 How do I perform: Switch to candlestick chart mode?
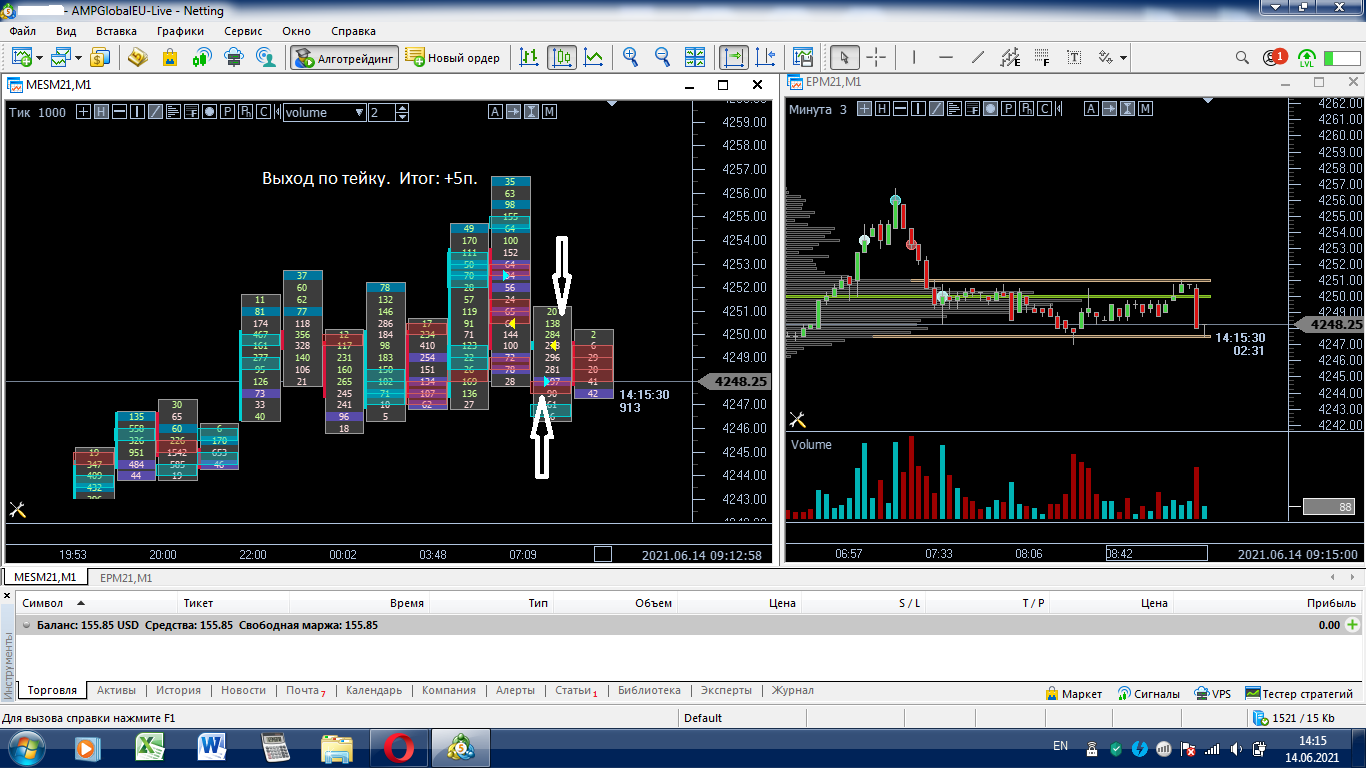pyautogui.click(x=562, y=57)
